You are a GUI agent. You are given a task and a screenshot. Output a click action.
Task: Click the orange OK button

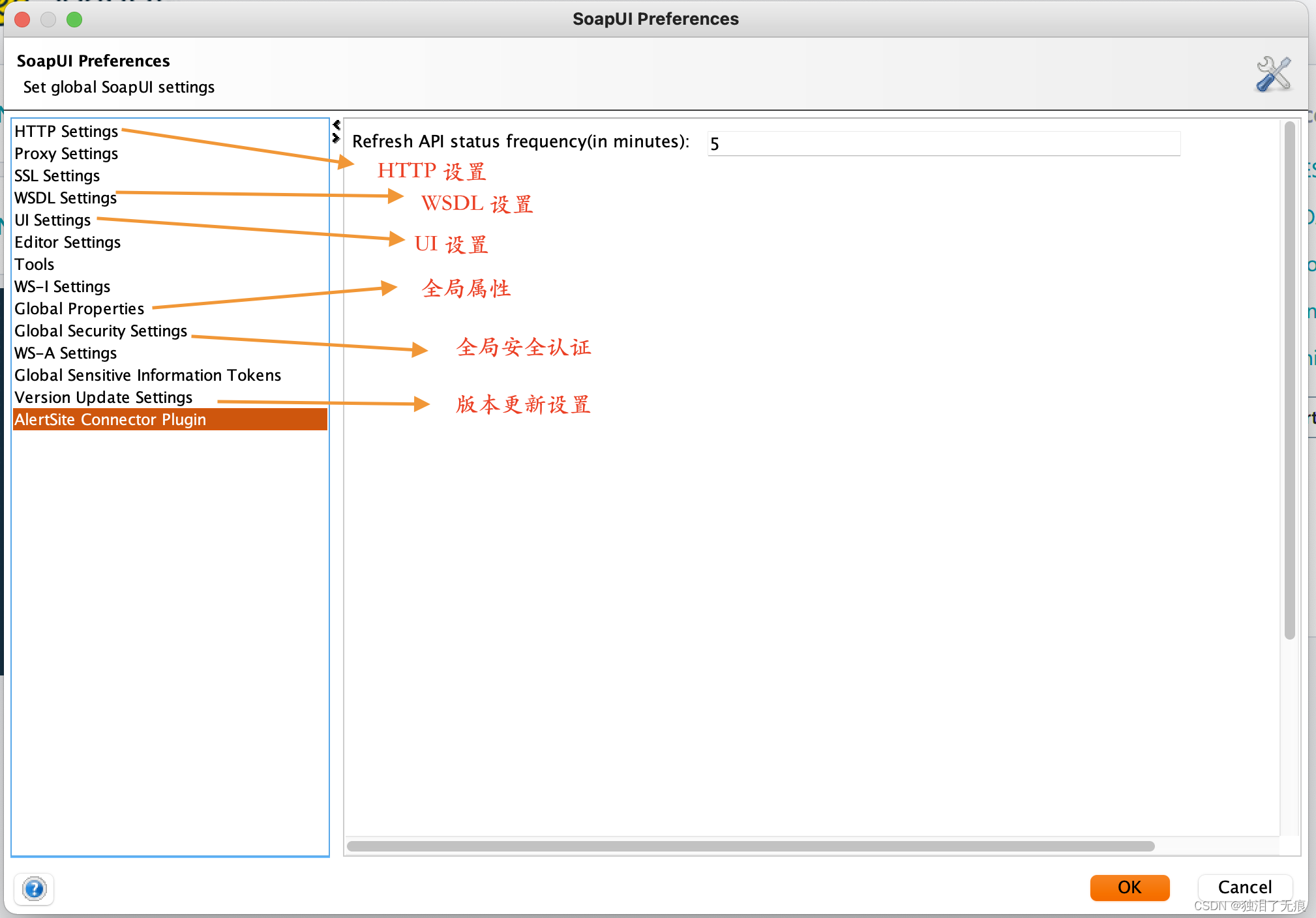(1129, 887)
